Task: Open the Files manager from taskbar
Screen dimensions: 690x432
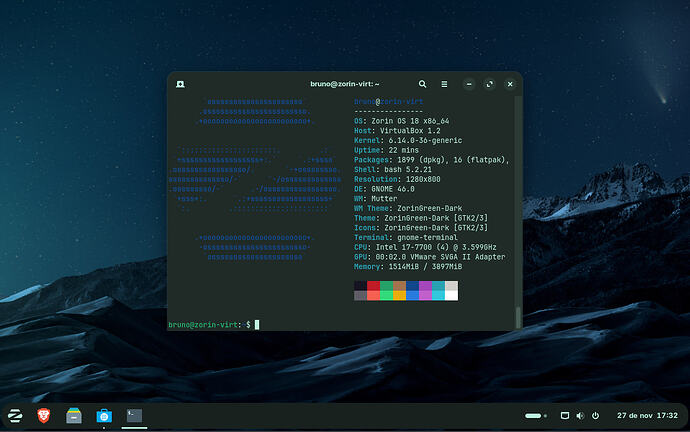Action: [74, 415]
